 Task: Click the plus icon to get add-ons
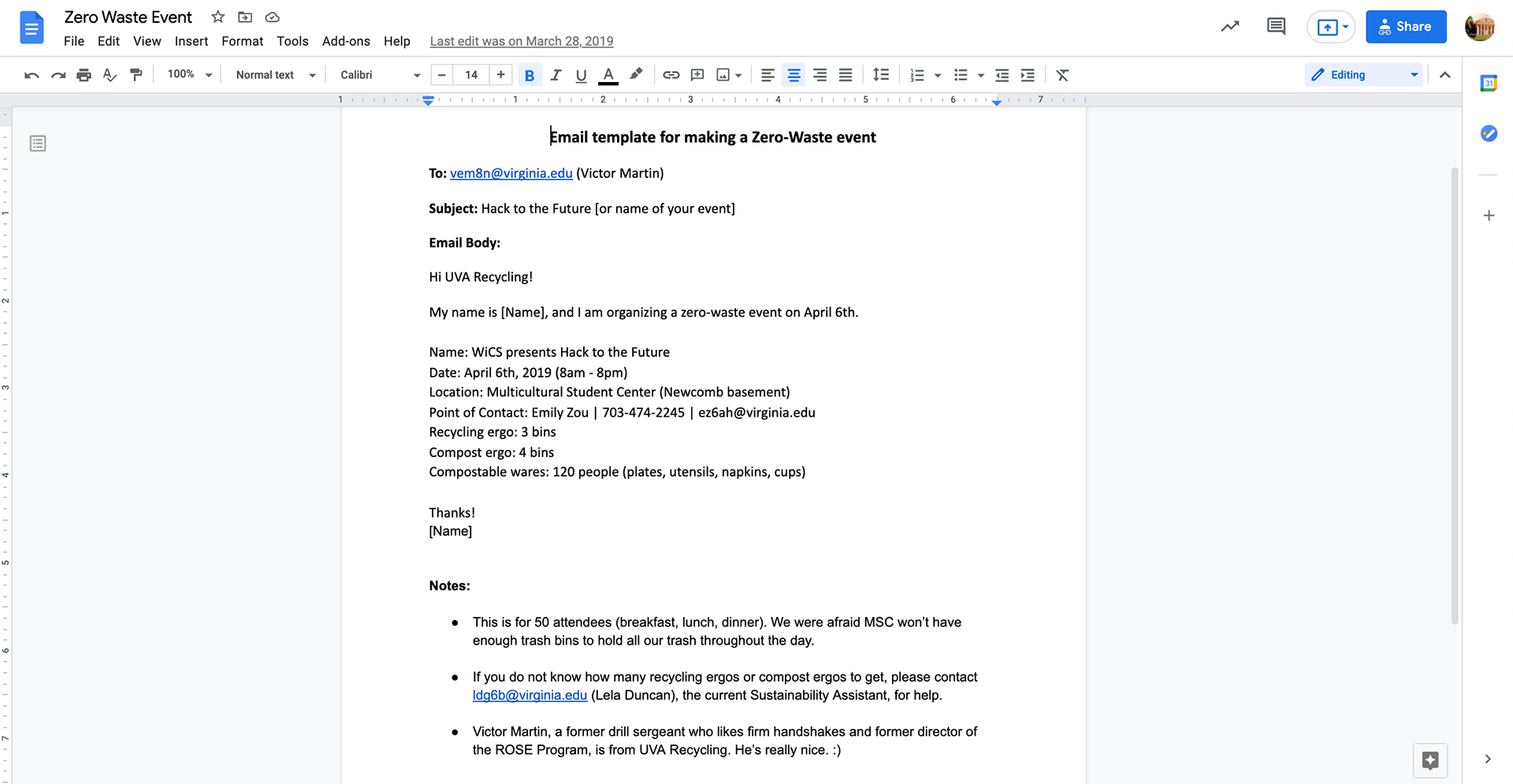(x=1489, y=215)
